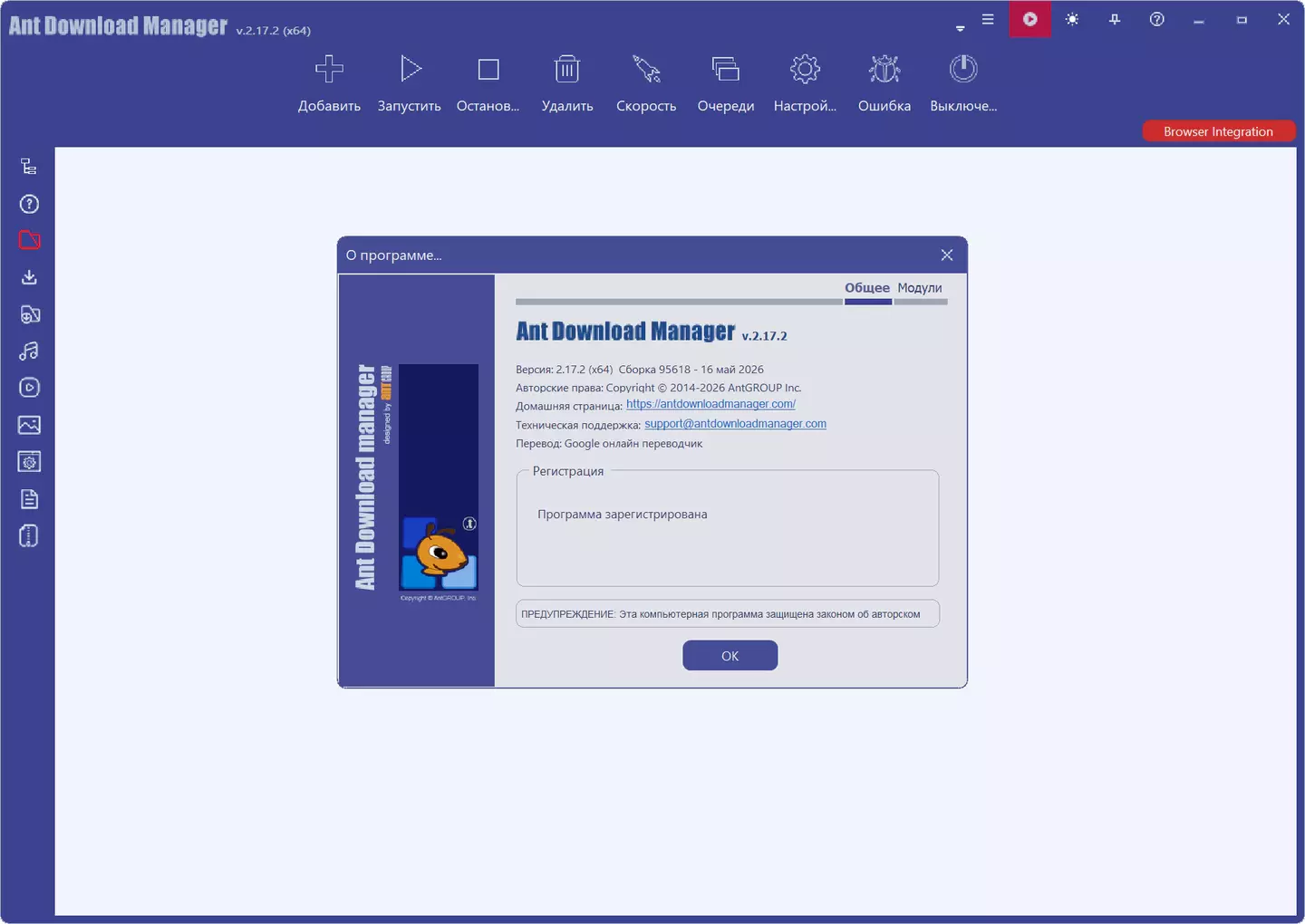
Task: Open help via the title bar question mark
Action: 1157,19
